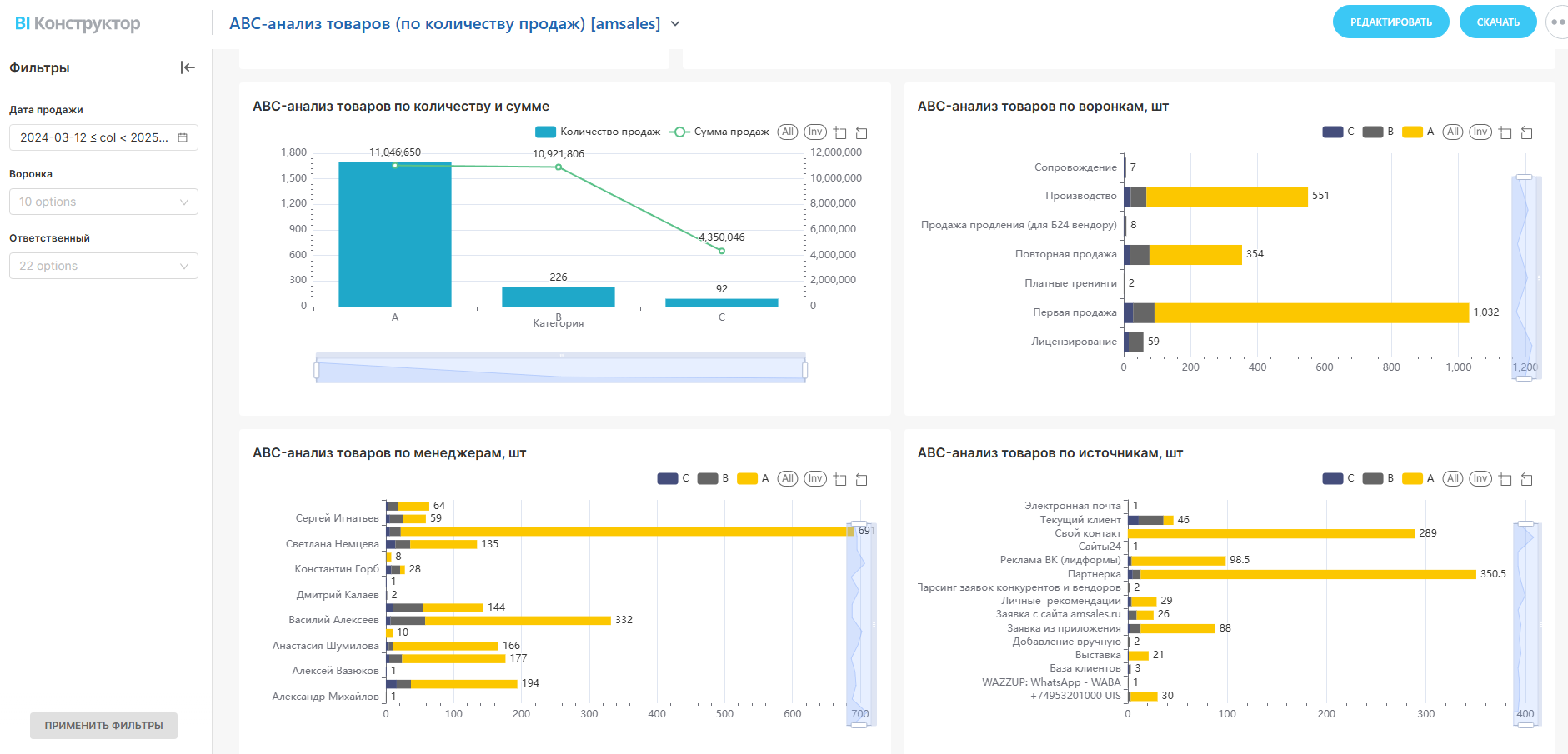The image size is (1568, 754).
Task: Click the zoom area icon on quantity-and-sum chart
Action: [x=839, y=132]
